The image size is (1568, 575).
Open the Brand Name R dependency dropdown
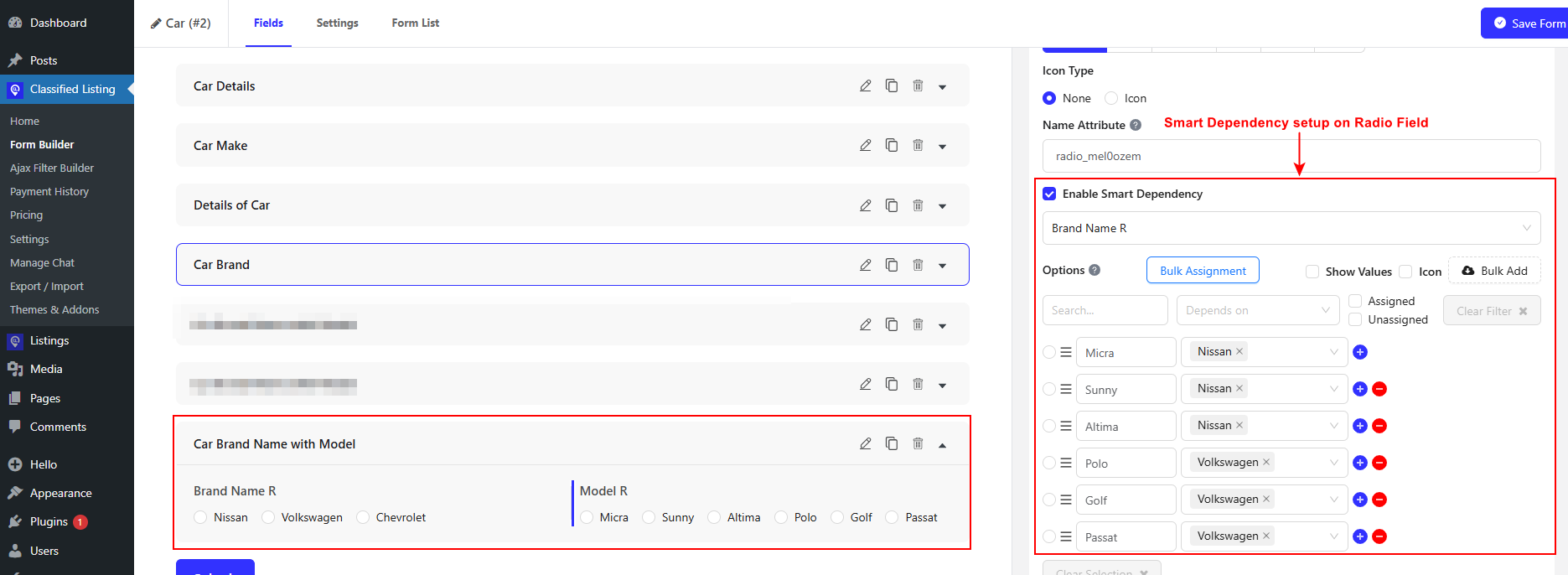click(x=1291, y=228)
